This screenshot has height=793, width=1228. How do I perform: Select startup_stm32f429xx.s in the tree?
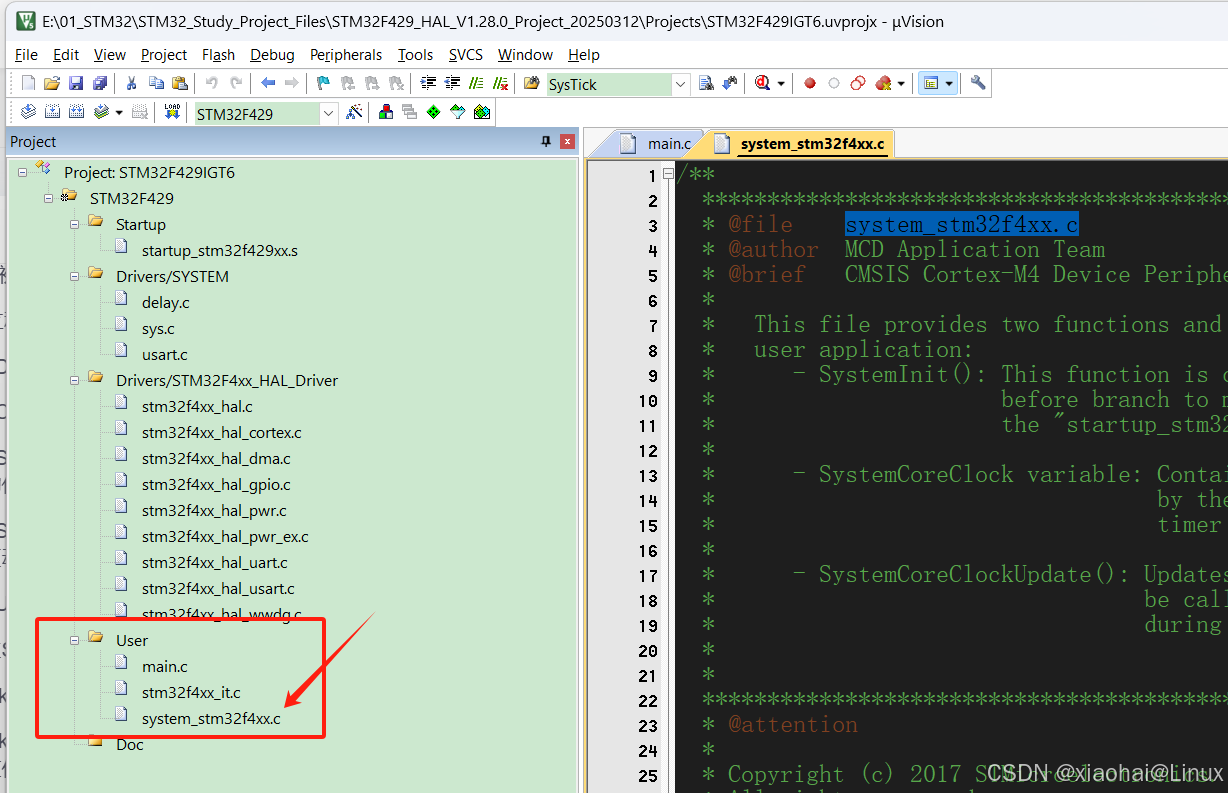pos(219,250)
